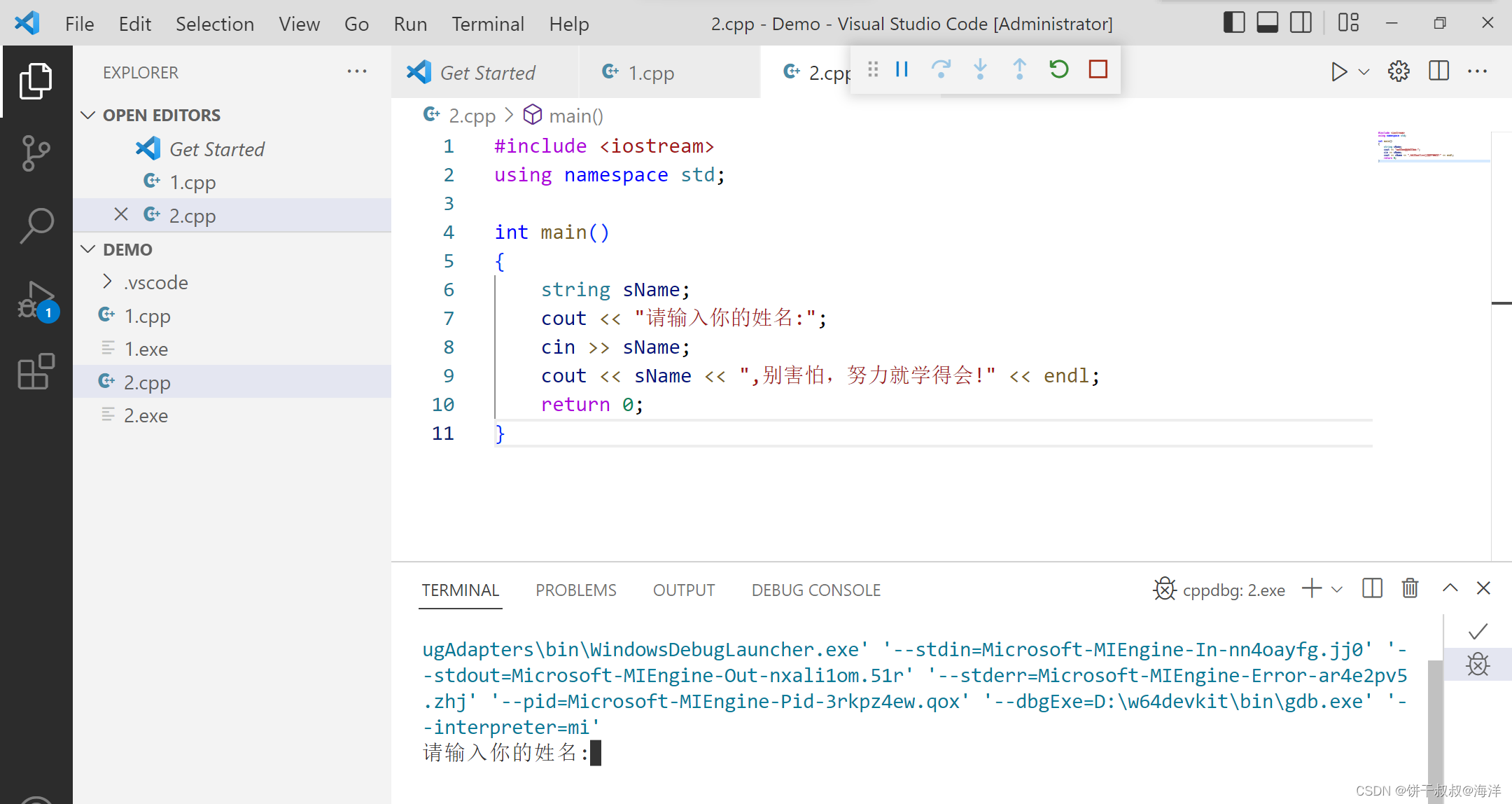
Task: Open 1.exe in the DEMO folder
Action: pos(231,349)
